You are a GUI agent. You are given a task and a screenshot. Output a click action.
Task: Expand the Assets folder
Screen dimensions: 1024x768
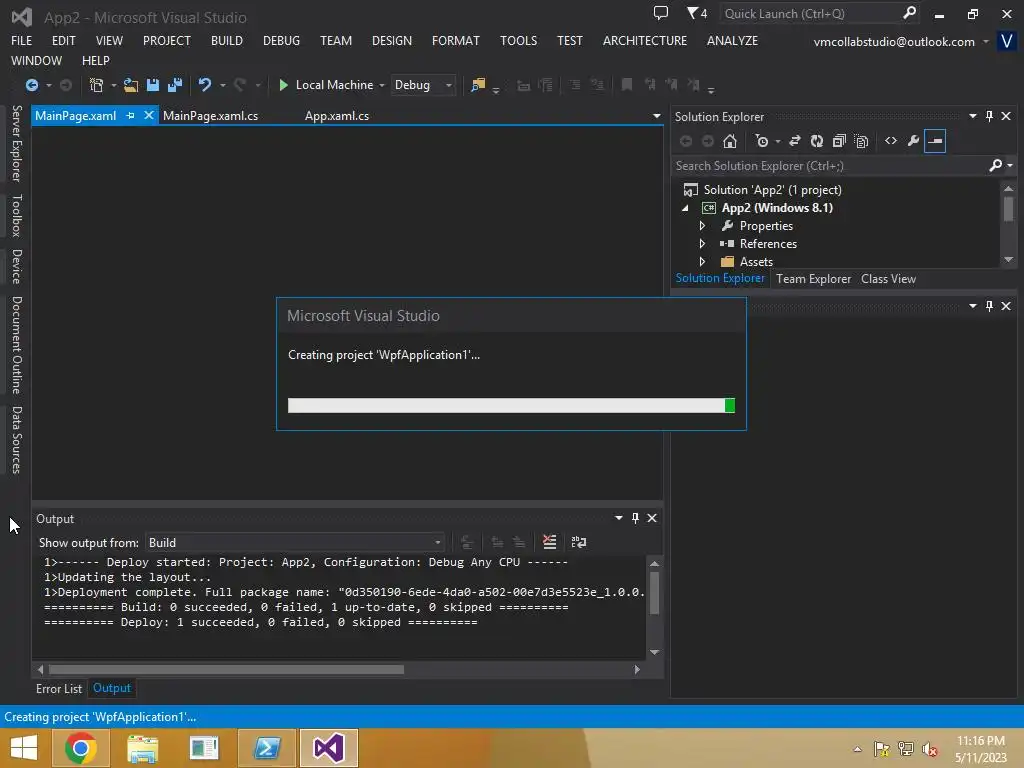pyautogui.click(x=702, y=262)
